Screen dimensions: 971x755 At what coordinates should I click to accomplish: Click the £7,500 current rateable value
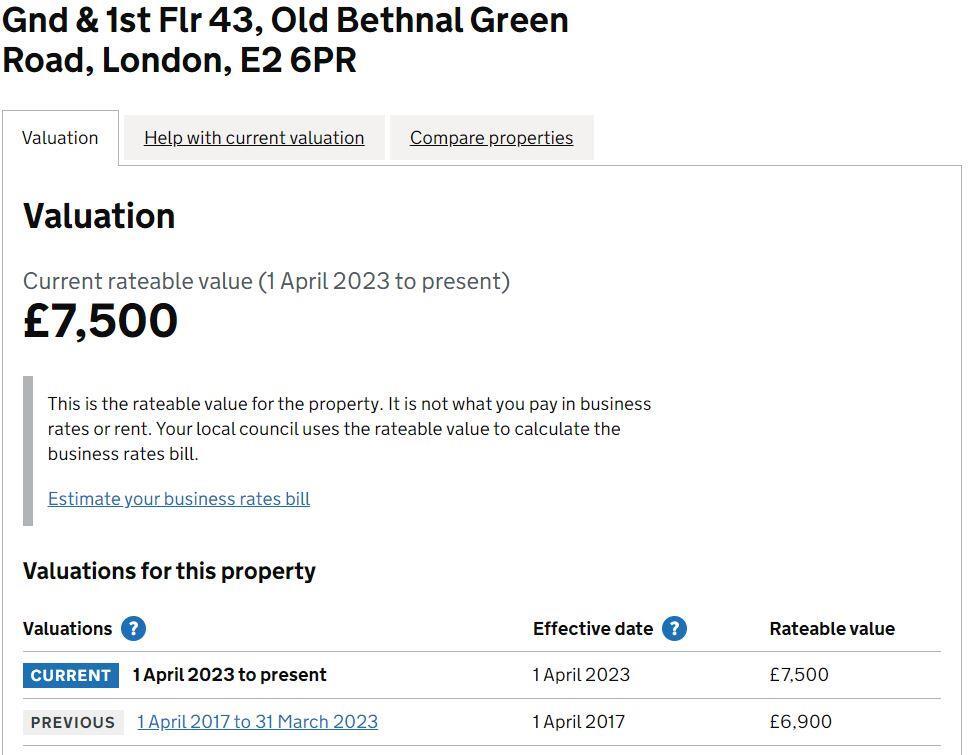[x=100, y=320]
